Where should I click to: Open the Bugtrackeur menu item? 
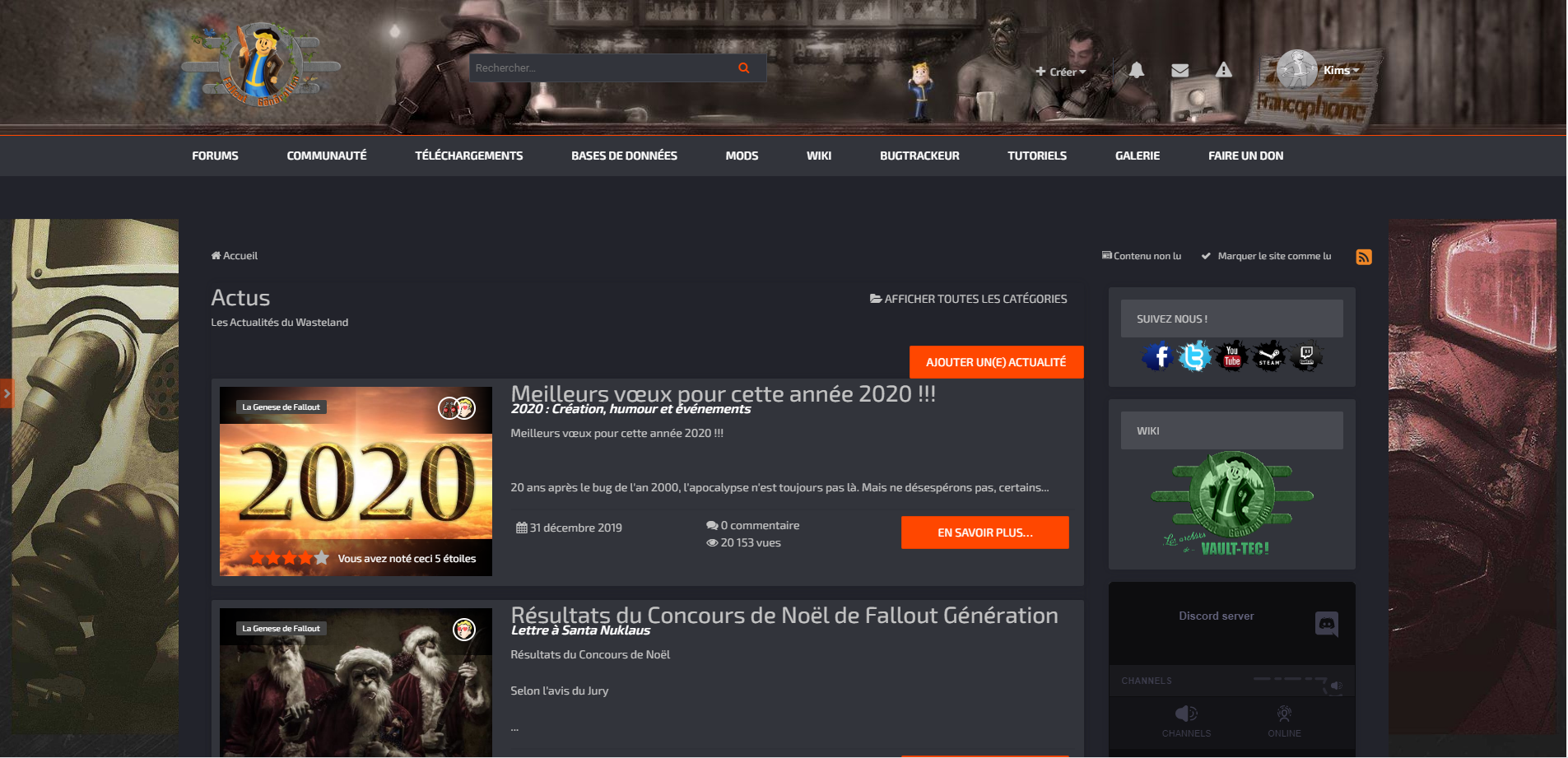coord(919,156)
